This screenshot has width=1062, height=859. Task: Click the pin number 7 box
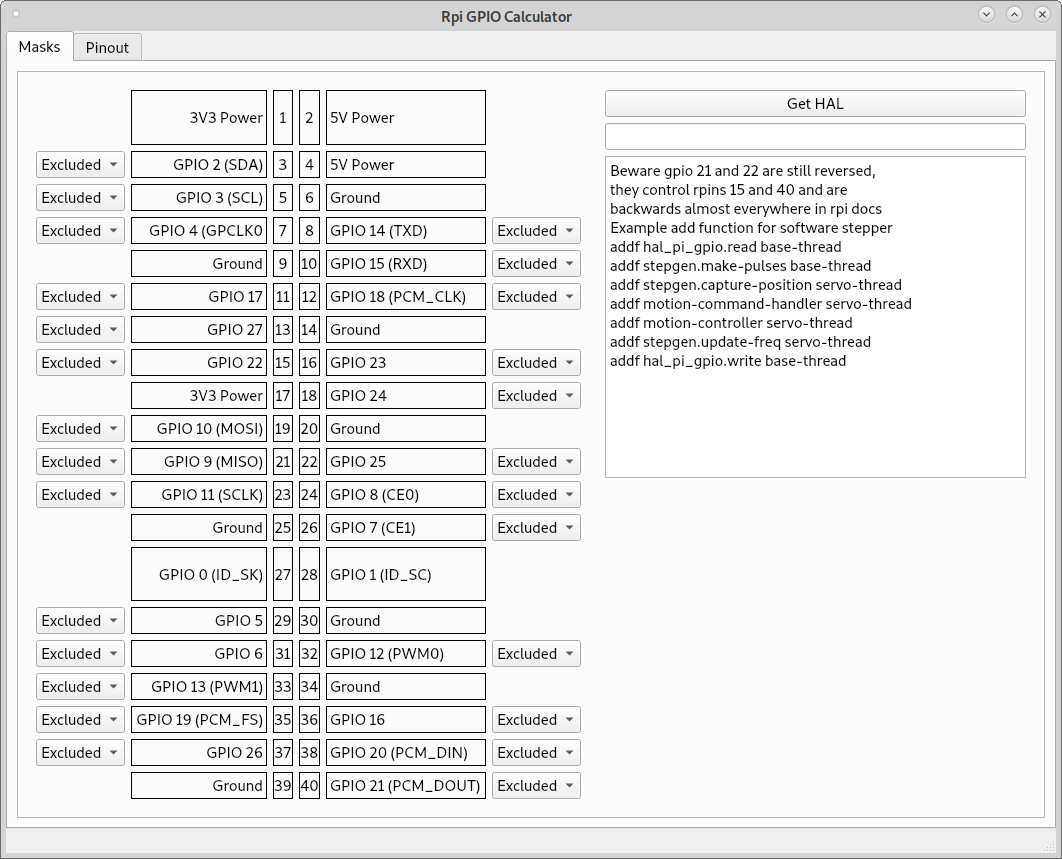(283, 230)
